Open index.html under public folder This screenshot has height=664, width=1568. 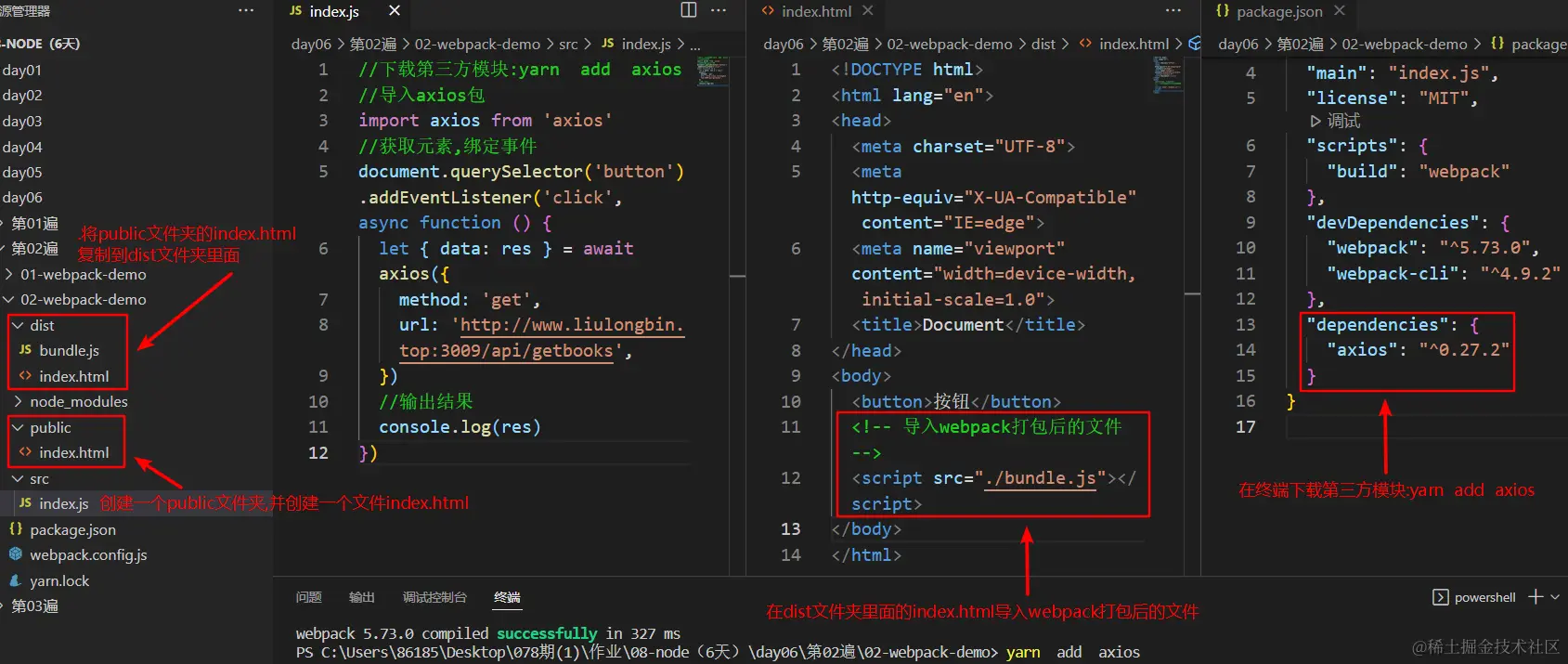click(x=73, y=452)
